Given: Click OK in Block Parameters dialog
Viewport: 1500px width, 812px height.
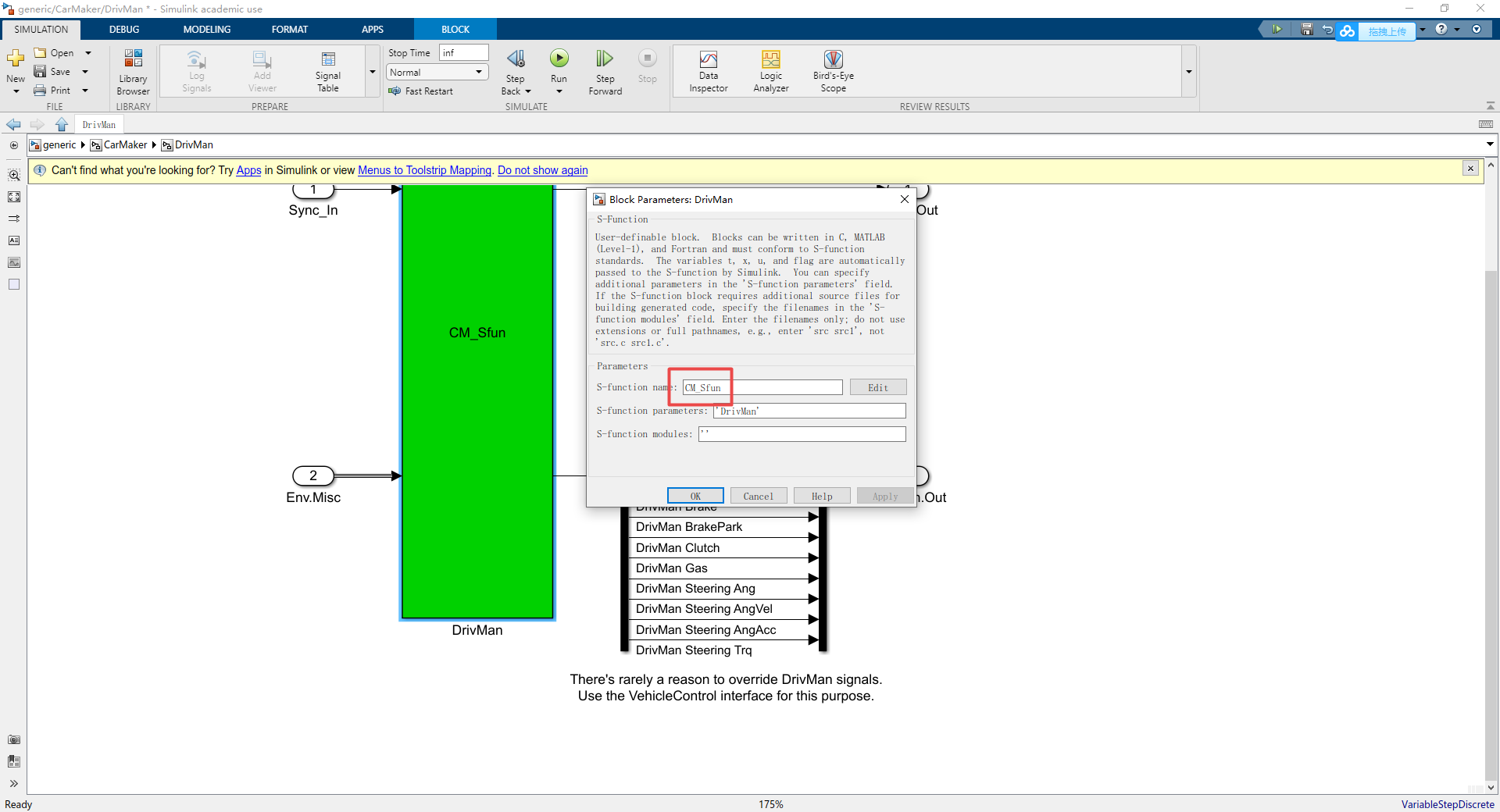Looking at the screenshot, I should tap(695, 496).
